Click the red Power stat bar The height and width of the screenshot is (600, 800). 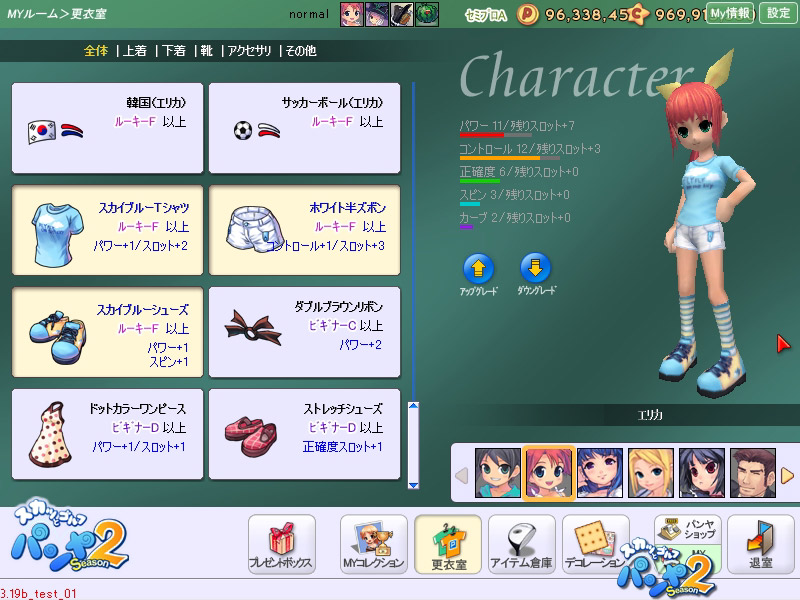(481, 134)
